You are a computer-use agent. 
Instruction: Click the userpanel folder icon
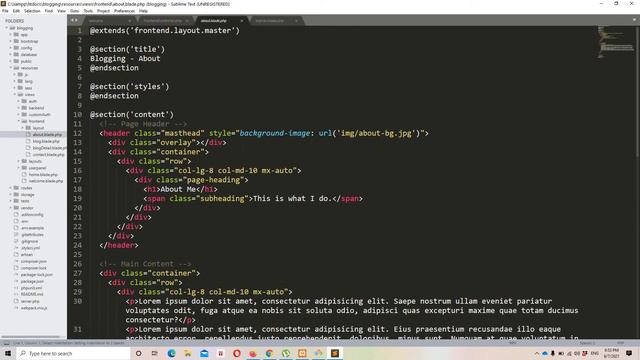pyautogui.click(x=24, y=168)
